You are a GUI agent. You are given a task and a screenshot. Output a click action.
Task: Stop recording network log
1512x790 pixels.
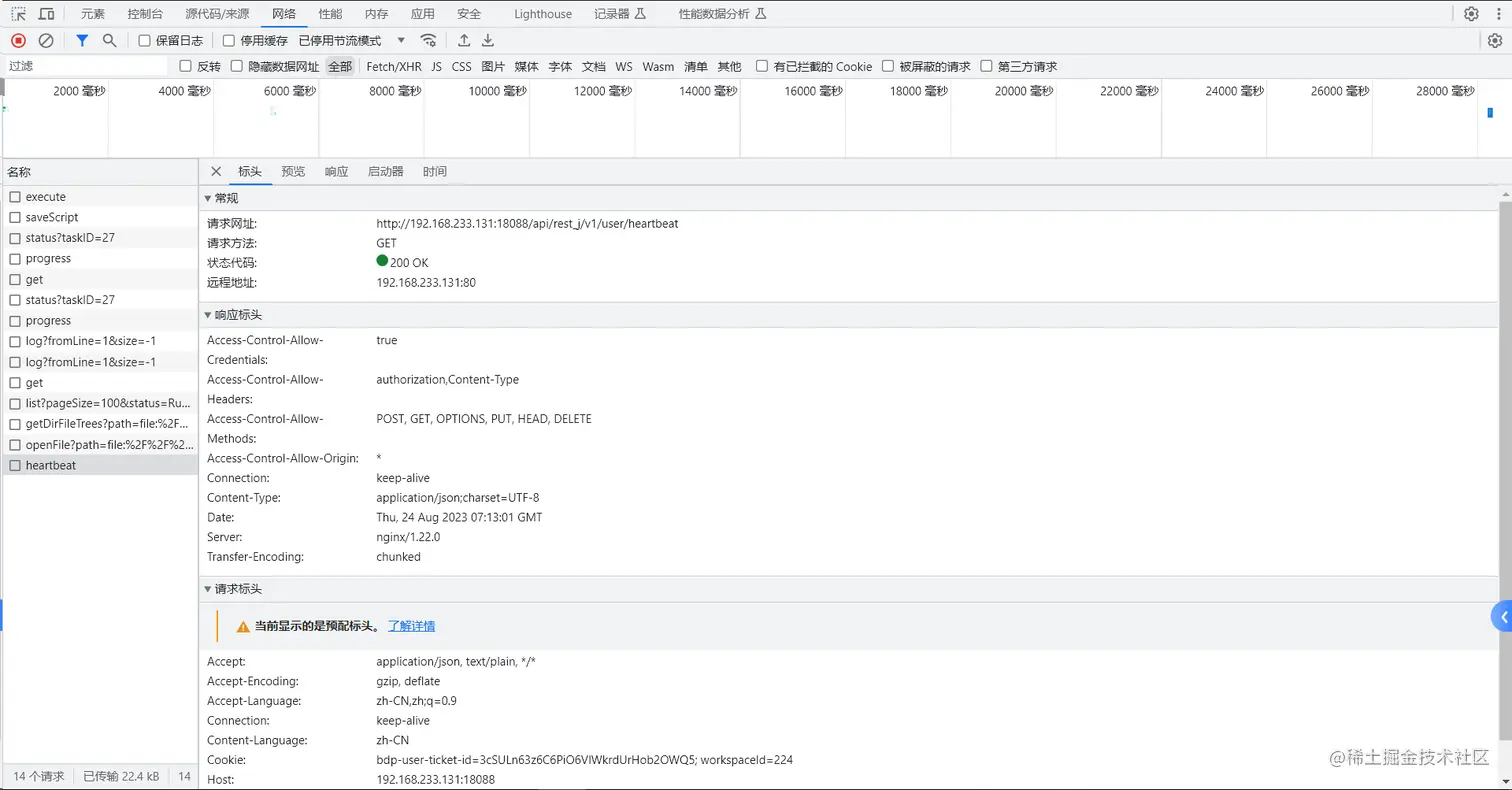point(18,40)
